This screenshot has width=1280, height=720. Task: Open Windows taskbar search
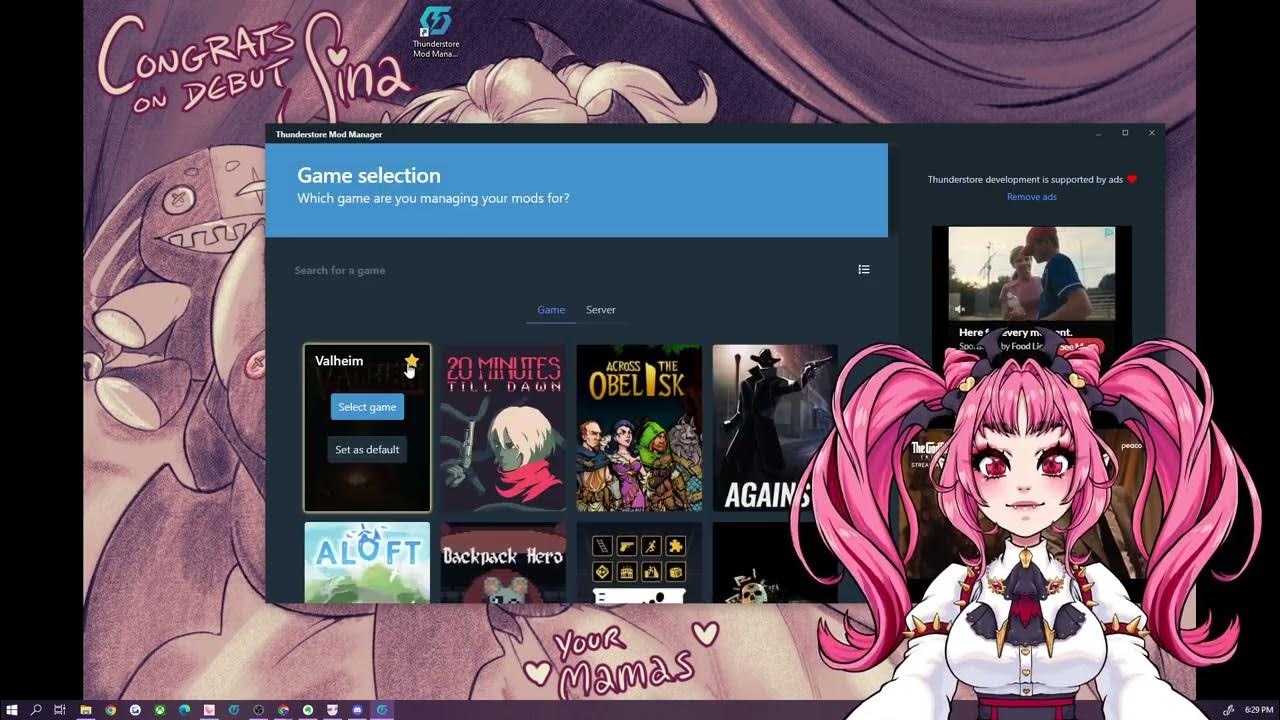(36, 710)
